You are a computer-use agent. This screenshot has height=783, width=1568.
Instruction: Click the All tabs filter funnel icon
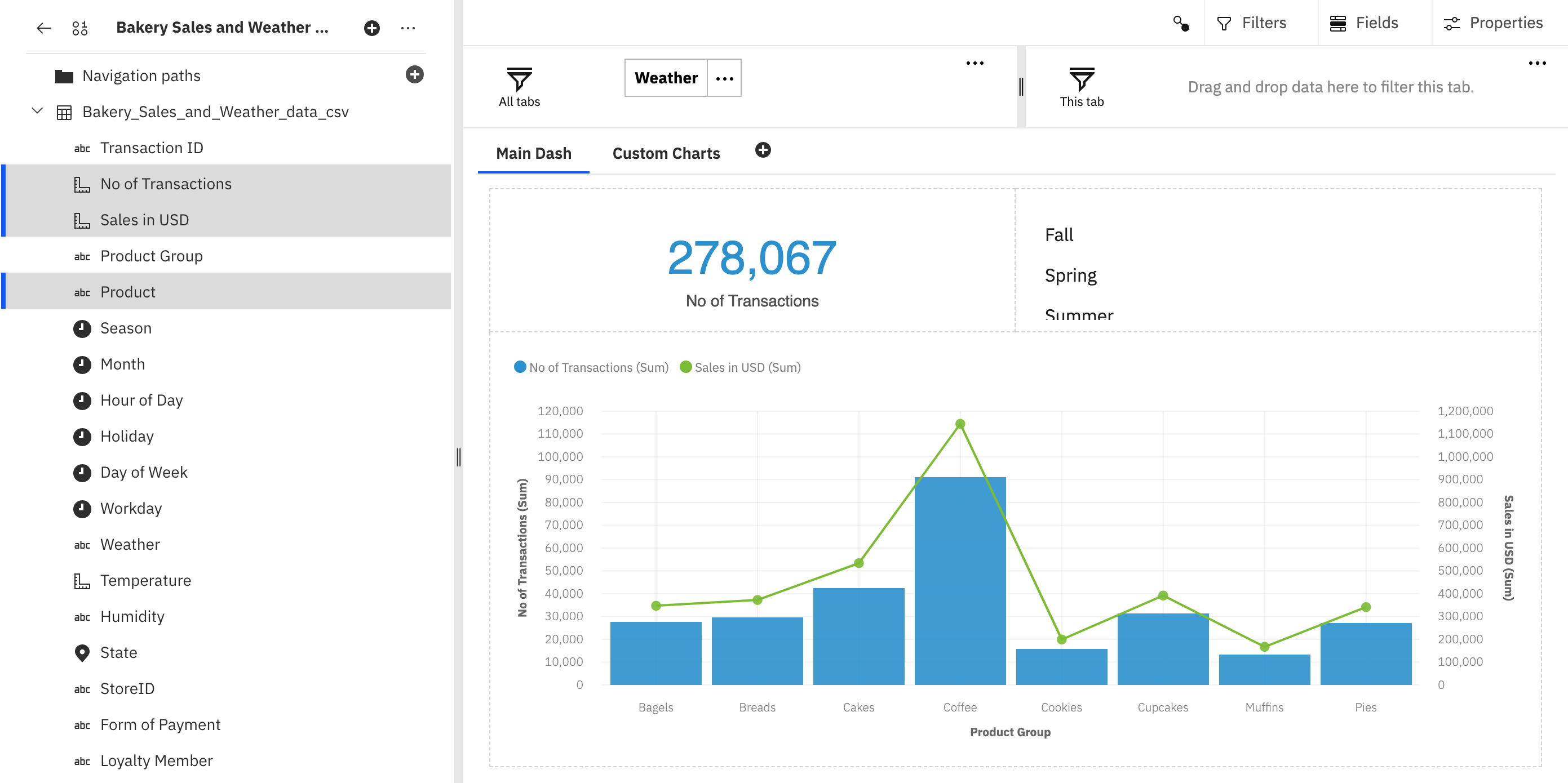point(519,78)
